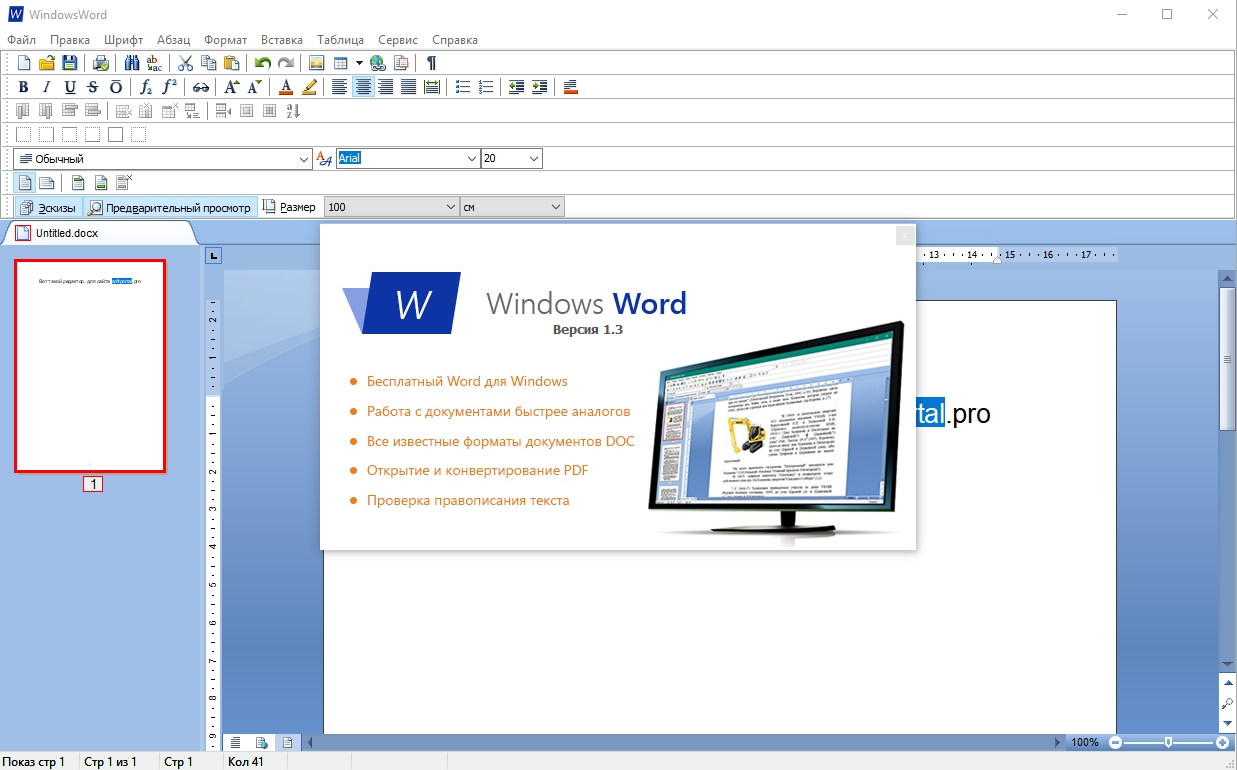Apply superscript formatting f² icon
This screenshot has width=1237, height=770.
coord(170,87)
